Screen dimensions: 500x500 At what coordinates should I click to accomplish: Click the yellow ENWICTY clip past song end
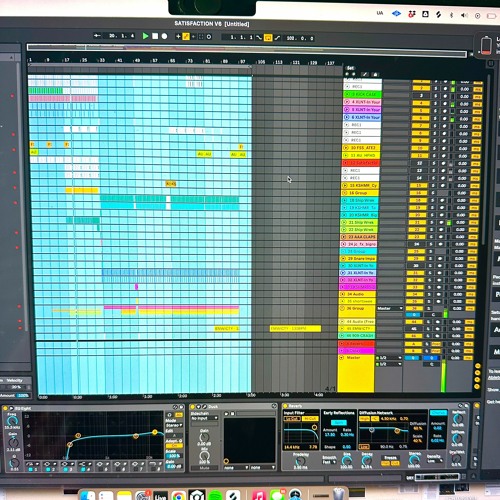pos(295,329)
